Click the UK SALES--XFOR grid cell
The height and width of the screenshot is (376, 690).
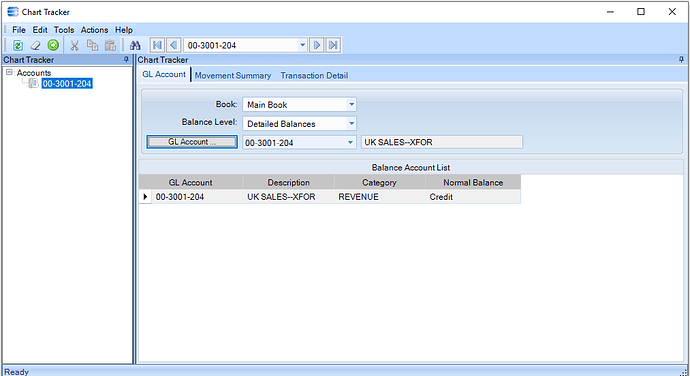click(288, 197)
